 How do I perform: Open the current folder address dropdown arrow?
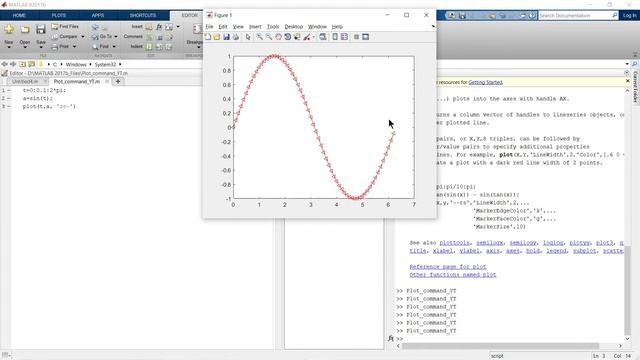(627, 64)
